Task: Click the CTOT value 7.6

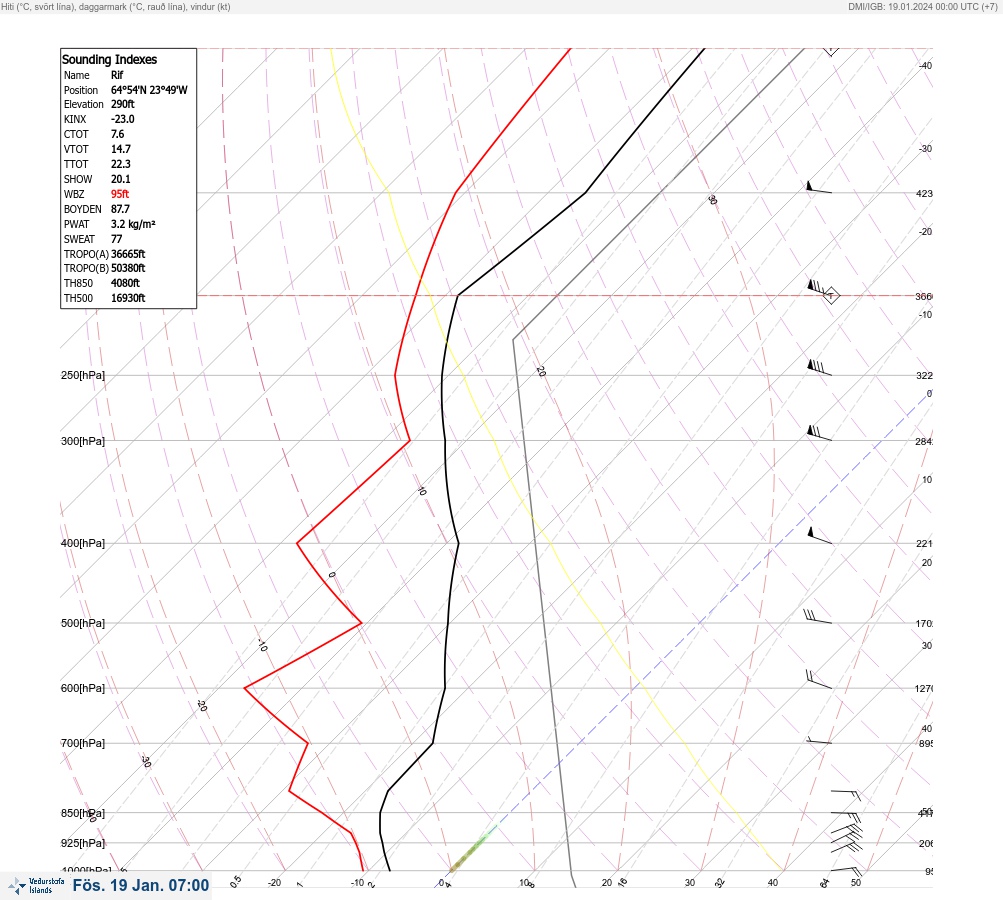Action: click(118, 134)
